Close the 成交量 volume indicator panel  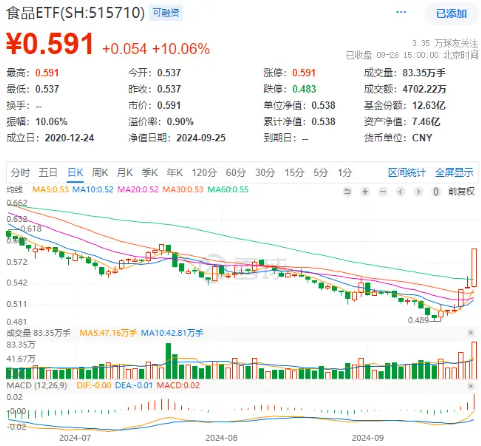pos(471,333)
